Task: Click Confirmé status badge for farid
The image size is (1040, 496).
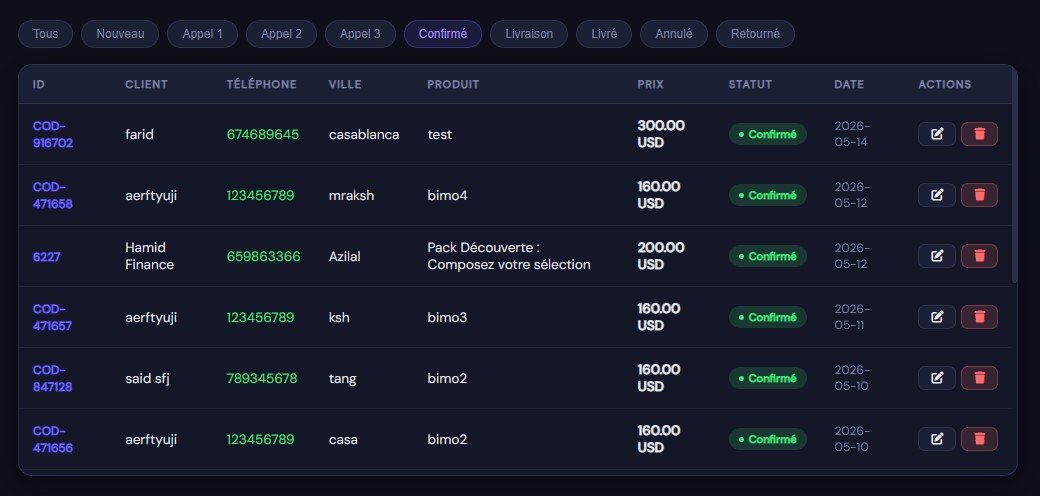Action: click(x=768, y=134)
